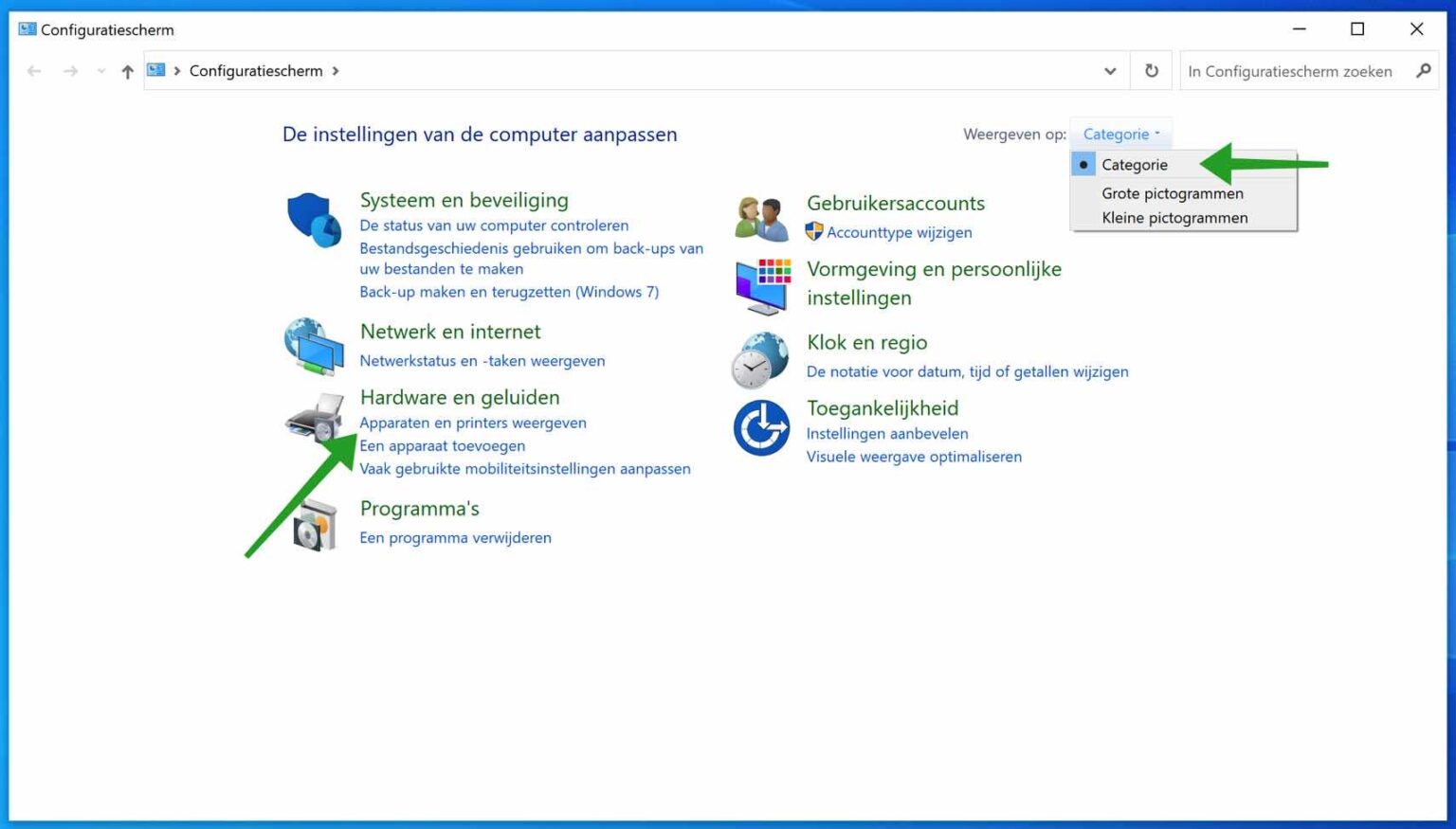Click the Gebruikersaccounts people icon

pyautogui.click(x=760, y=216)
